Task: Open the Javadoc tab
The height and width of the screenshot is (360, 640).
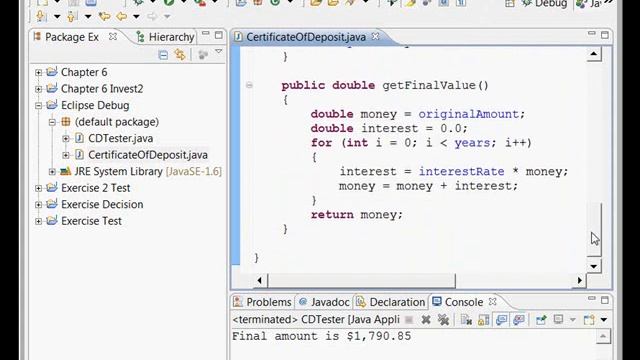Action: (x=324, y=302)
